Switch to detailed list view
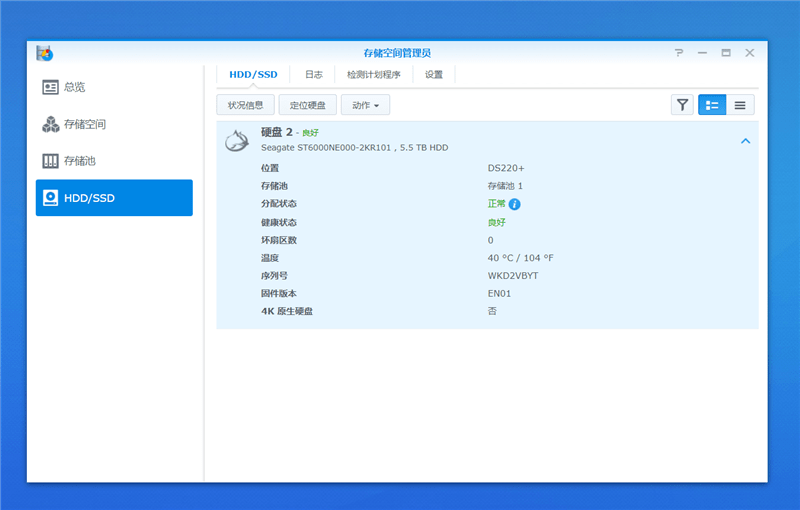Screen dimensions: 800x510 712,105
